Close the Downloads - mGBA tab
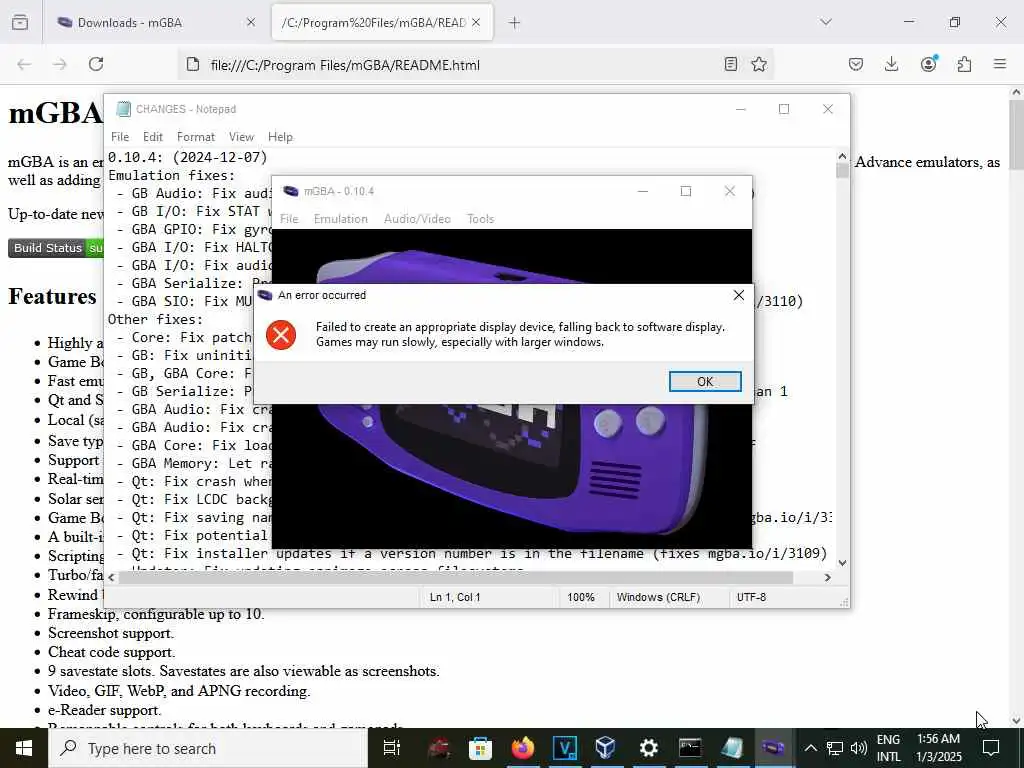Viewport: 1024px width, 768px height. tap(251, 23)
